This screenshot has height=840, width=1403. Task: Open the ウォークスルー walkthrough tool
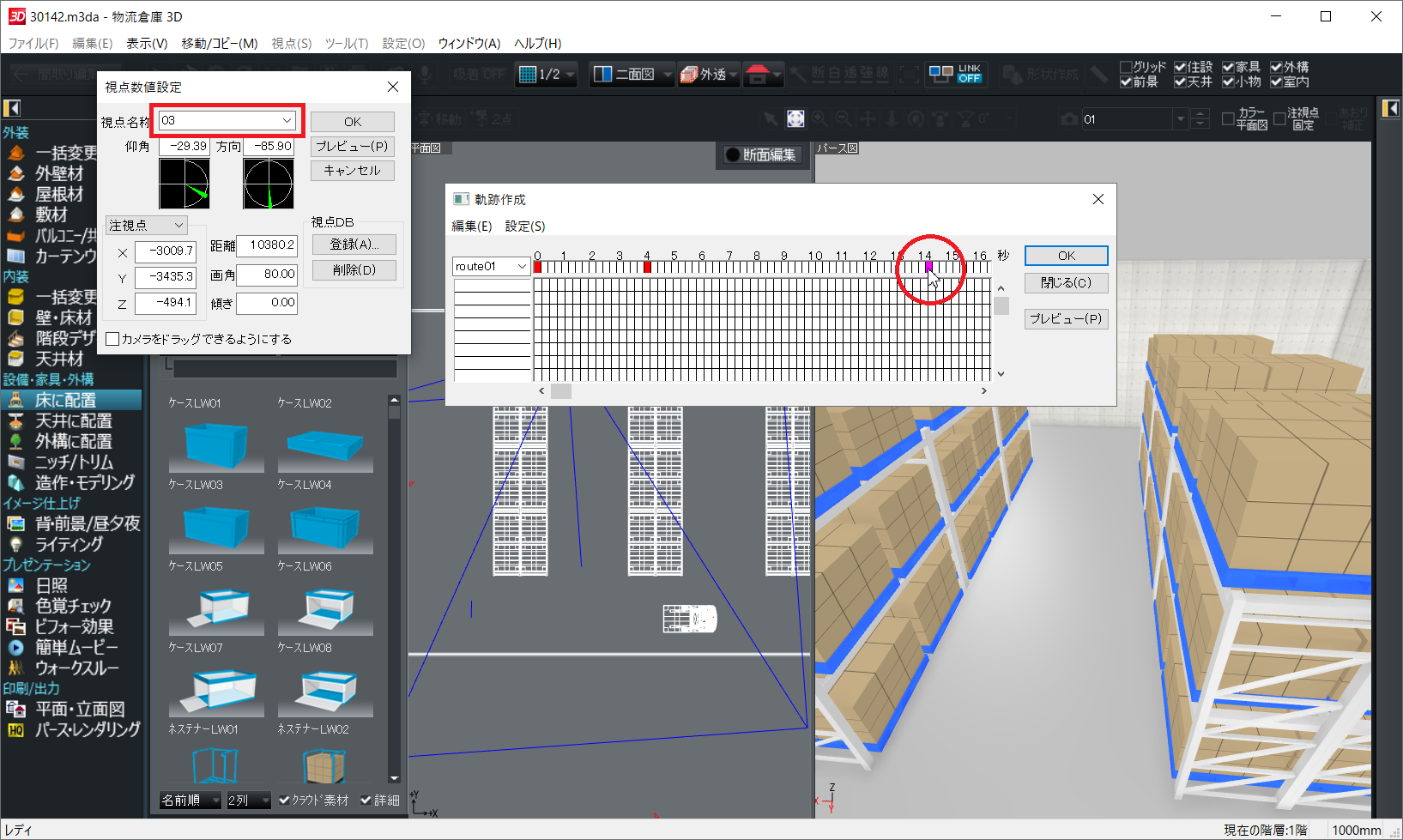[76, 668]
